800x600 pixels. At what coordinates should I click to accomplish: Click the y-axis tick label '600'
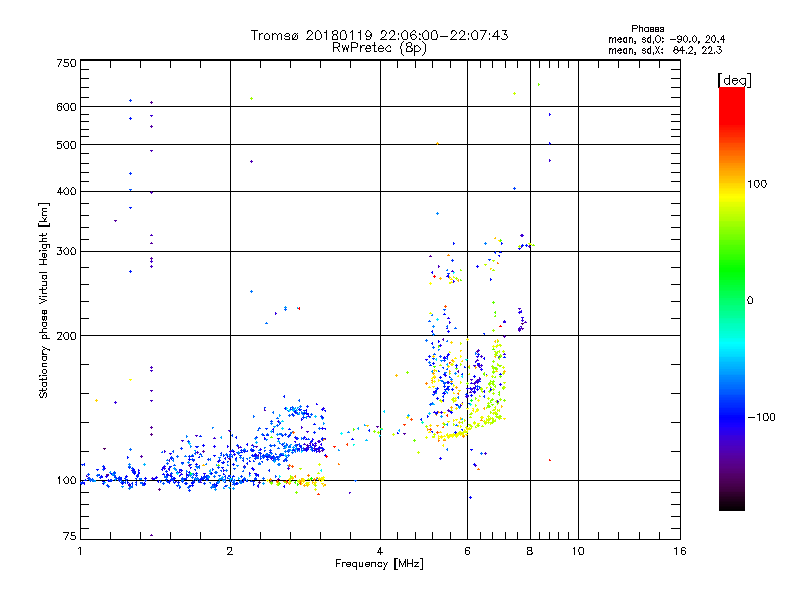[66, 107]
